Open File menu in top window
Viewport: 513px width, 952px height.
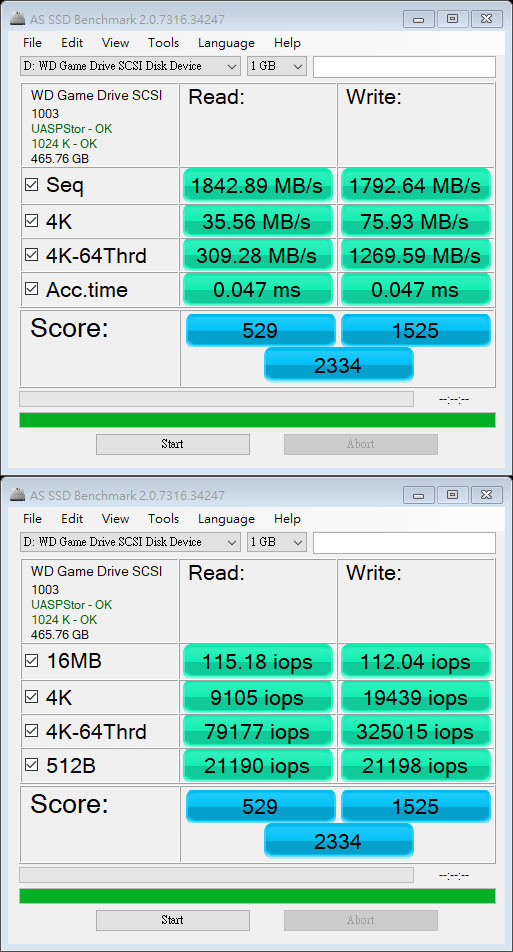(32, 42)
